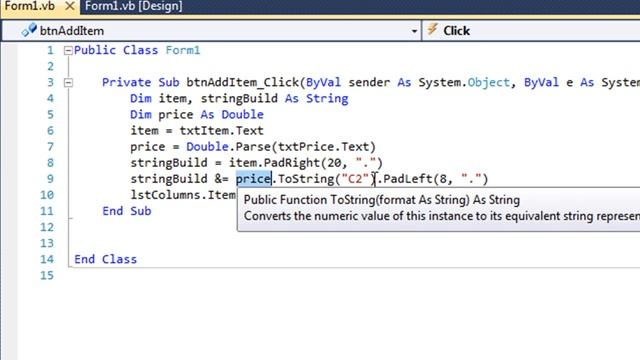
Task: Click txtPrice.Text on line 7
Action: click(323, 147)
